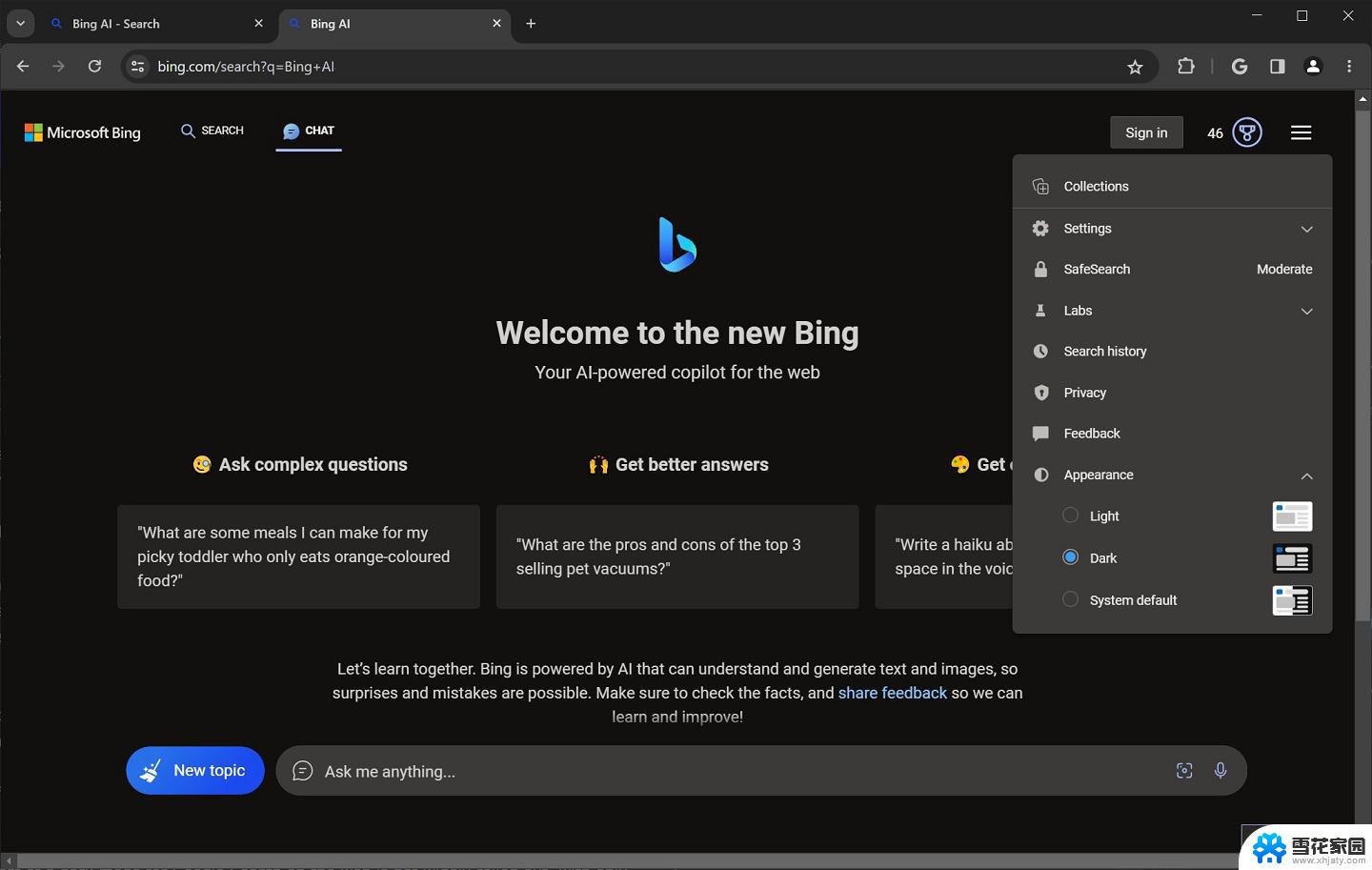The image size is (1372, 870).
Task: Open the browser profile avatar icon
Action: (1313, 67)
